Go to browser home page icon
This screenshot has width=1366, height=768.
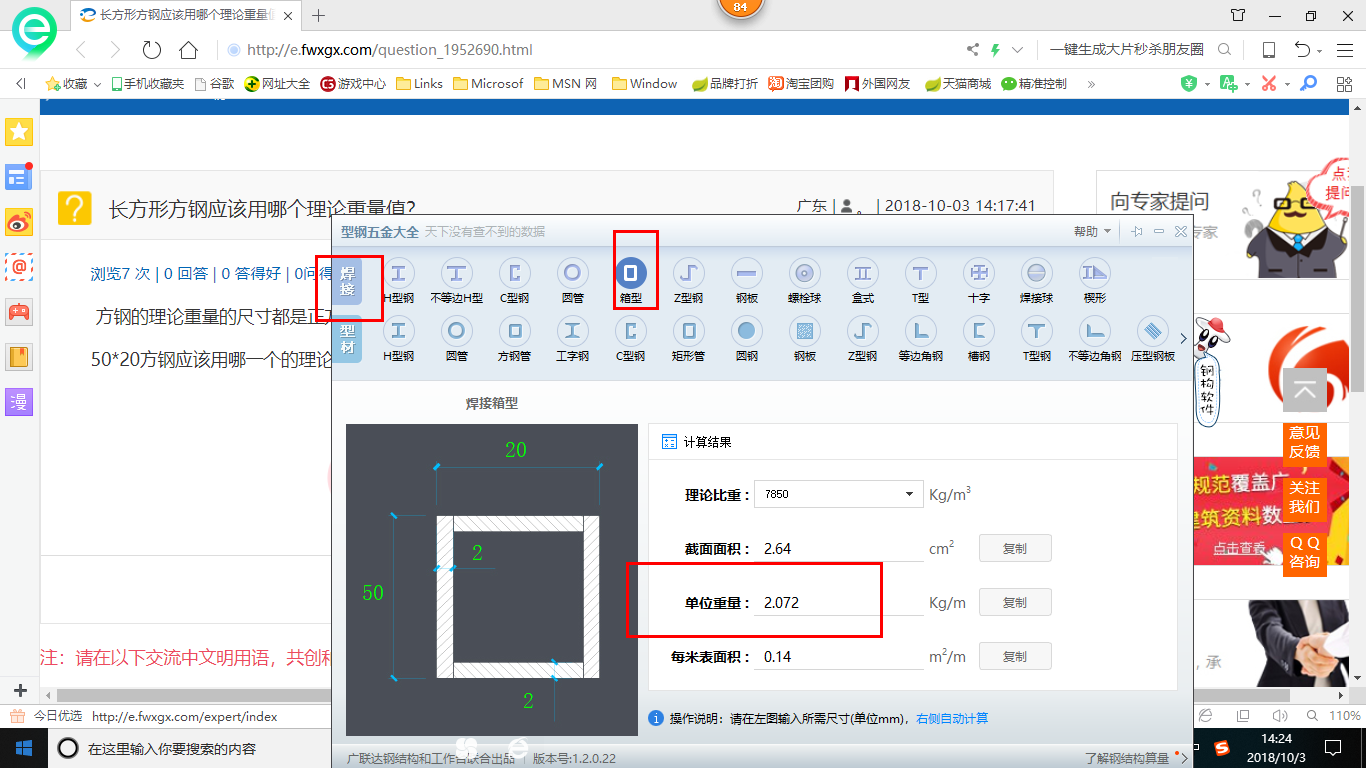188,50
